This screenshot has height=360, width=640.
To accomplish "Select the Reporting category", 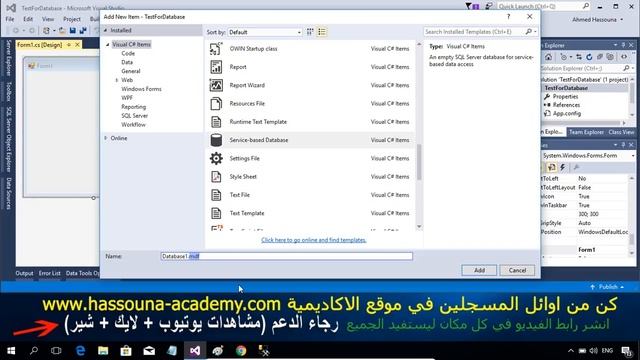I will [x=133, y=107].
